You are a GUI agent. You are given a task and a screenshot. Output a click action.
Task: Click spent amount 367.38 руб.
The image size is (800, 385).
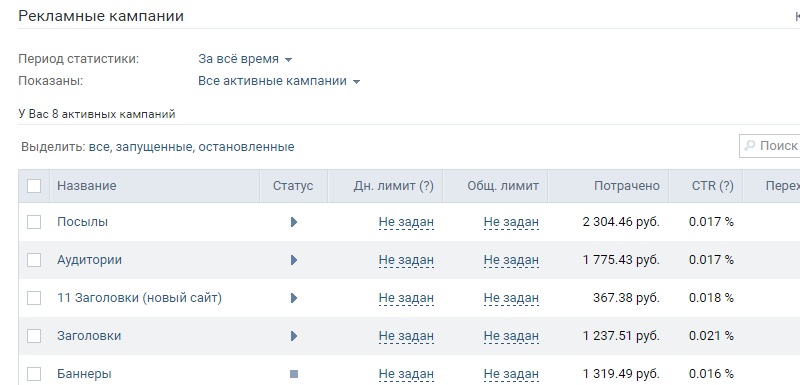(x=626, y=298)
